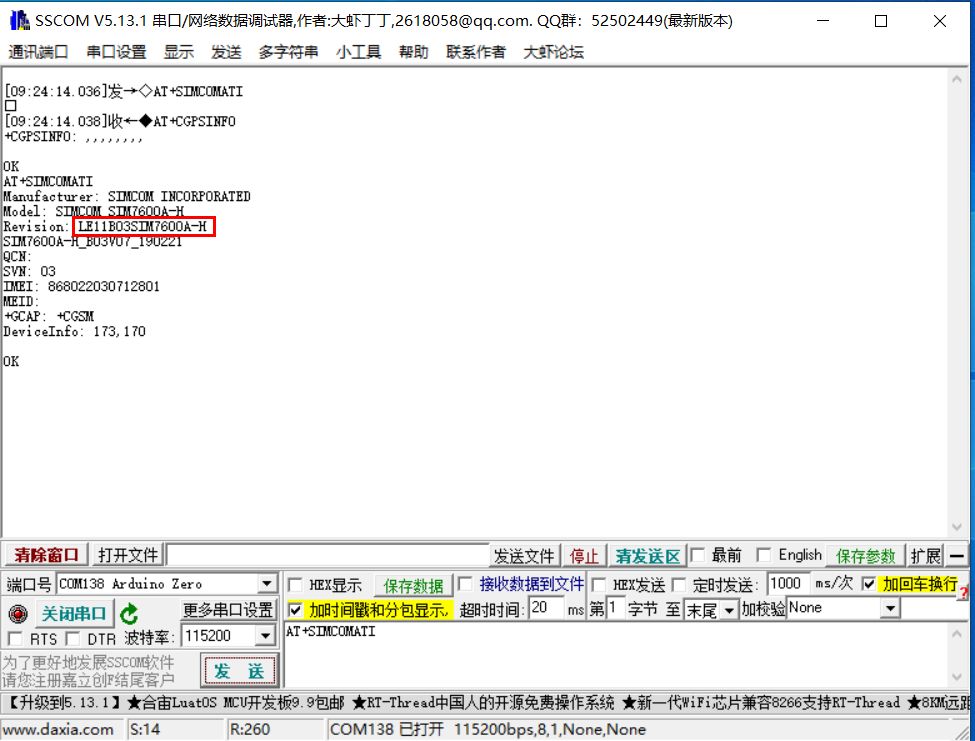Click the green refresh ports icon
Viewport: 975px width, 741px height.
click(x=129, y=614)
